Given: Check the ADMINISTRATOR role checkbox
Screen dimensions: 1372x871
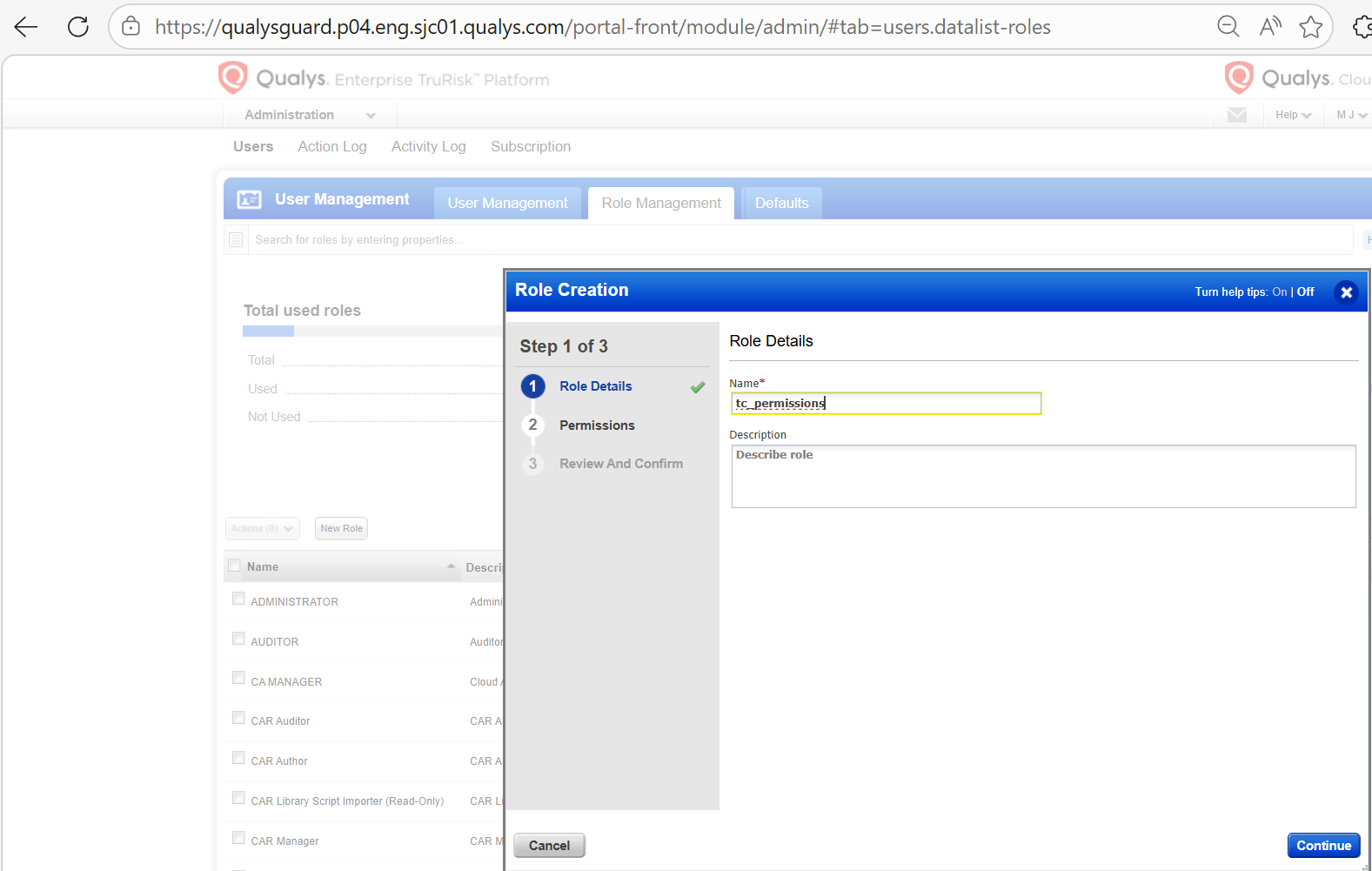Looking at the screenshot, I should (238, 599).
